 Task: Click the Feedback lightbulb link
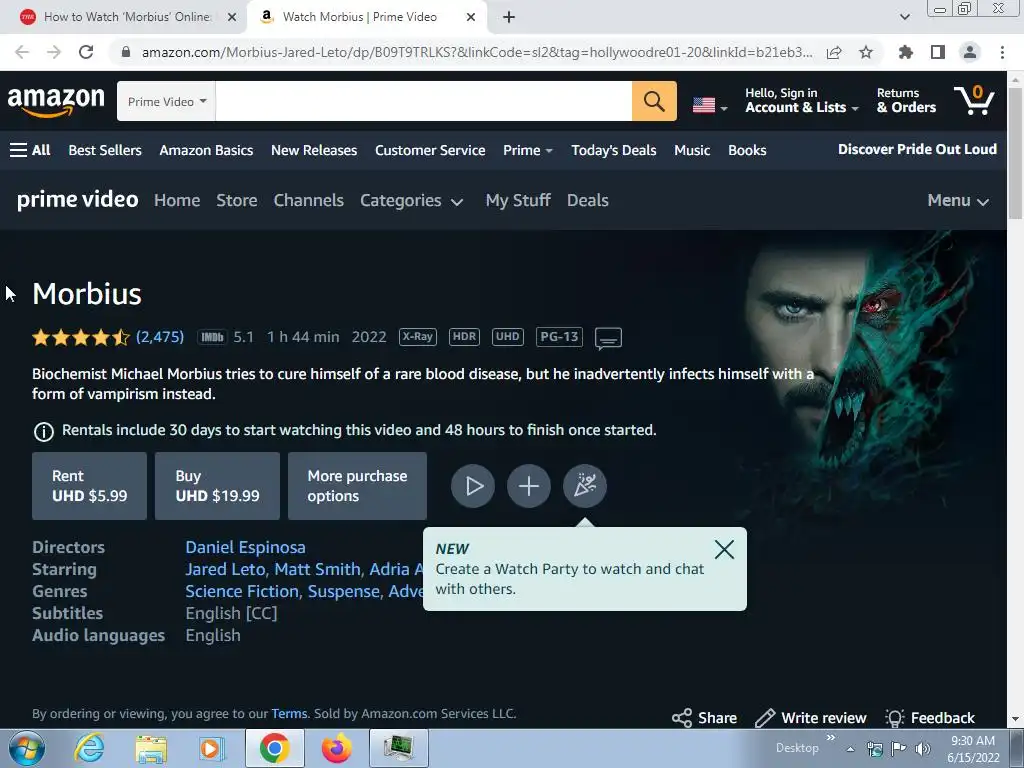(930, 718)
